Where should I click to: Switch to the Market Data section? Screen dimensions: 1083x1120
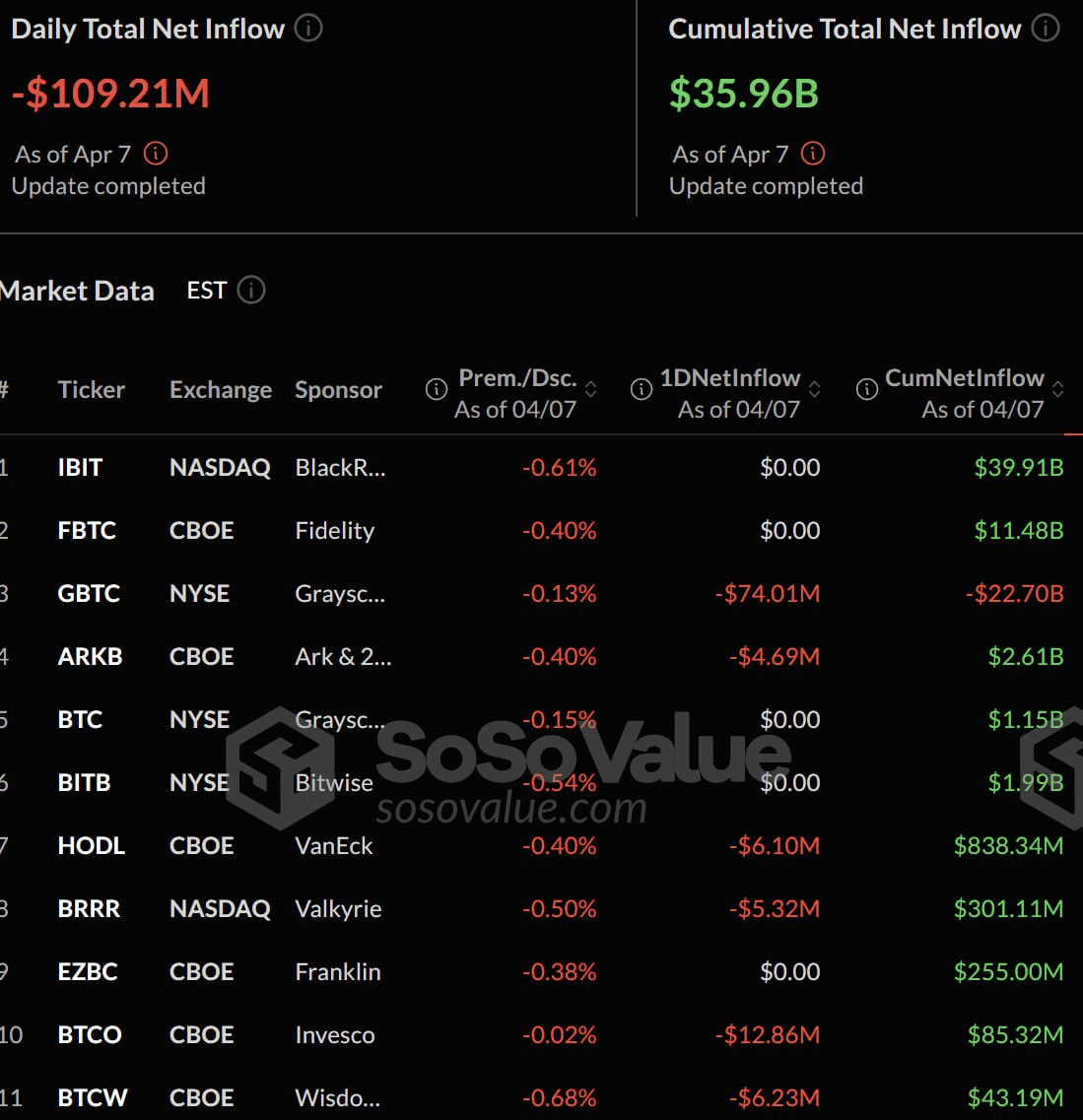(78, 291)
